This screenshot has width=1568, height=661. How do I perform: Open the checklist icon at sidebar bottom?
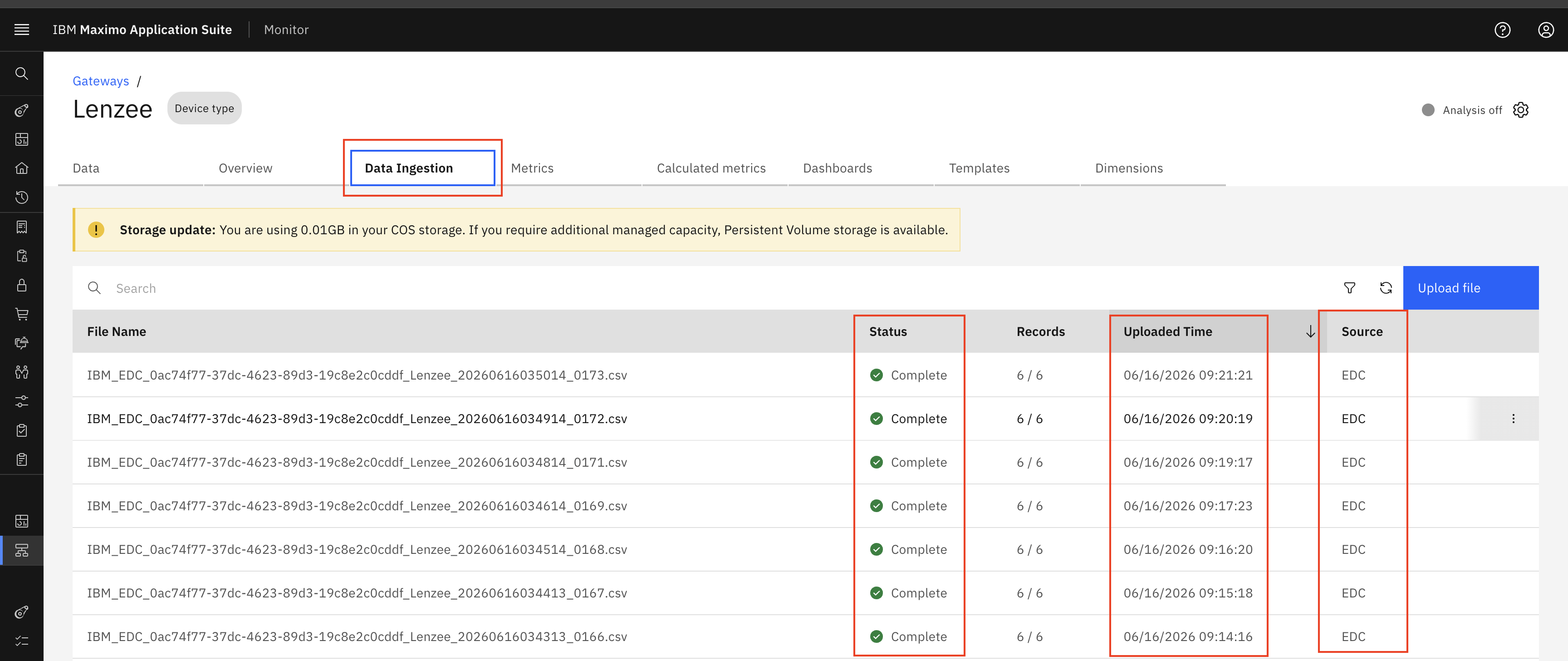(x=22, y=640)
